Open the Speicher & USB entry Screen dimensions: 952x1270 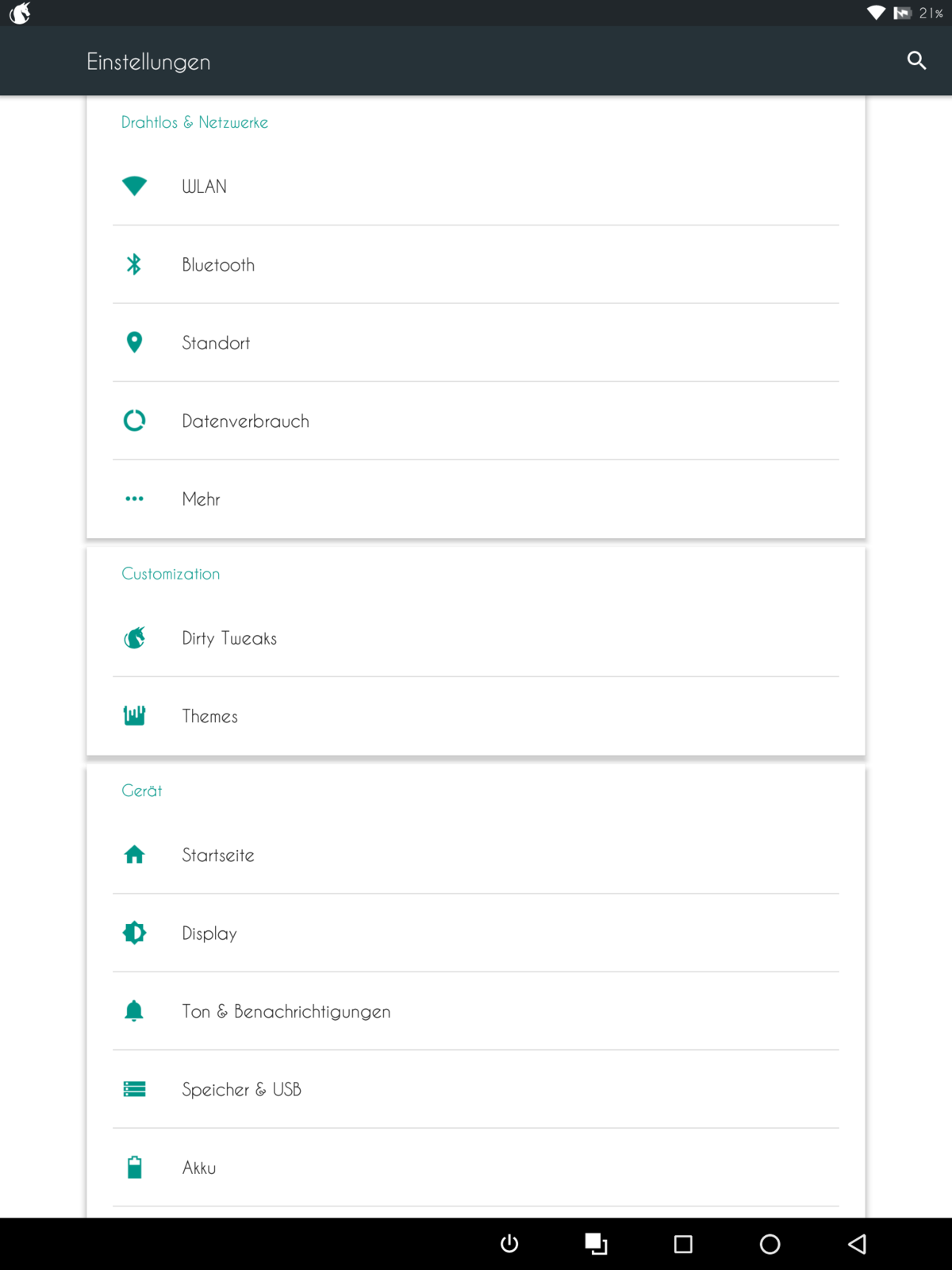tap(241, 1089)
